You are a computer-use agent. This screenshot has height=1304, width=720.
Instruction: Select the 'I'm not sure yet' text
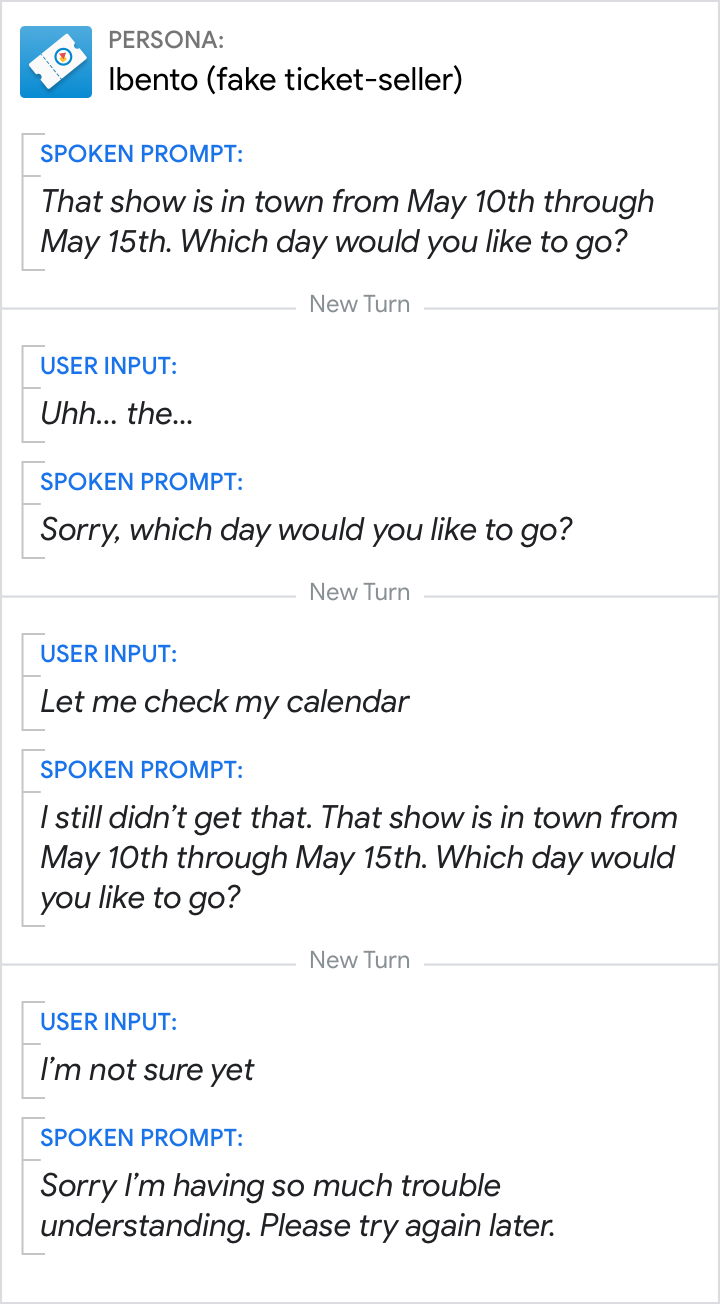tap(147, 1069)
